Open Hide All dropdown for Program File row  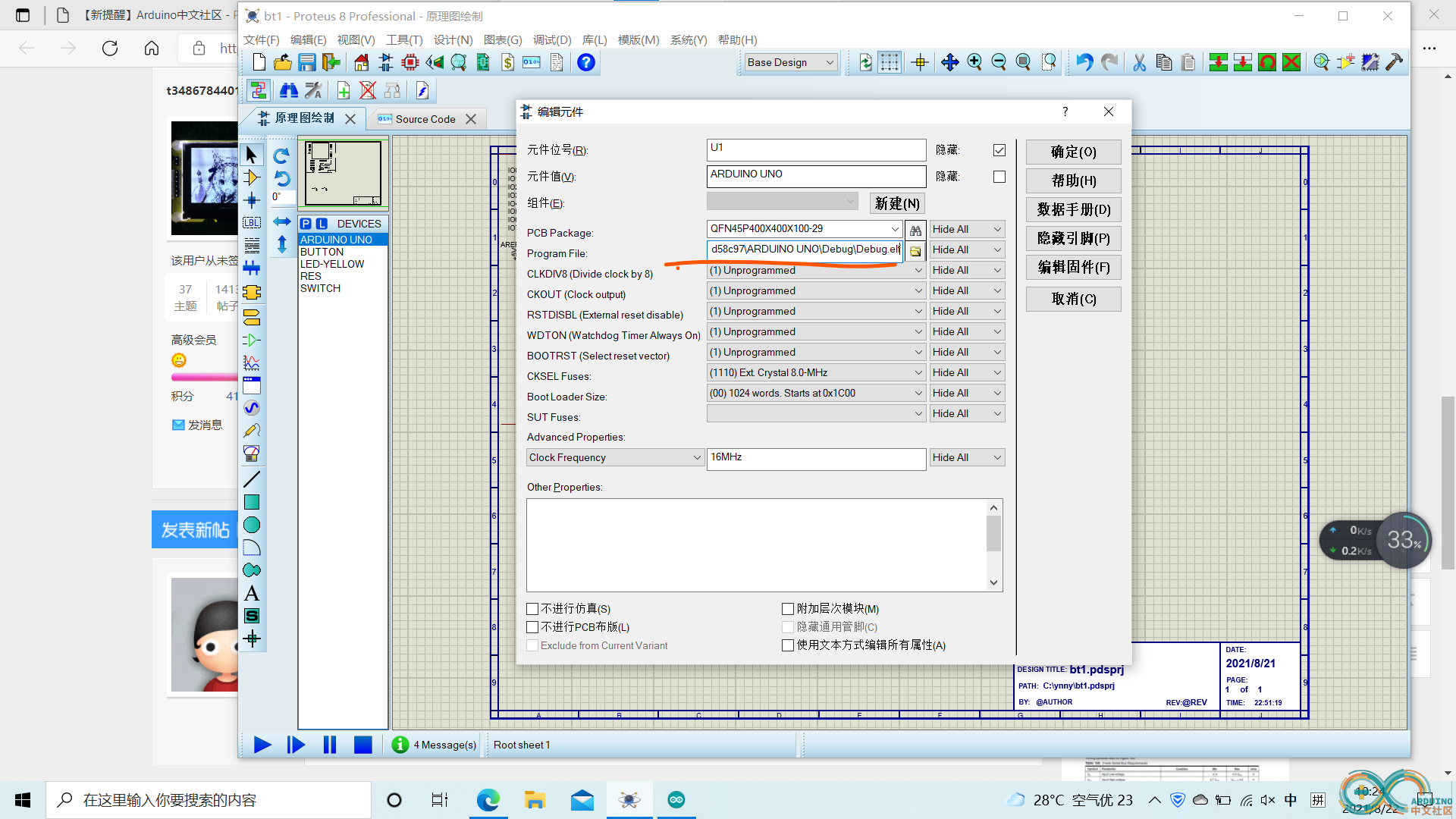pos(967,250)
